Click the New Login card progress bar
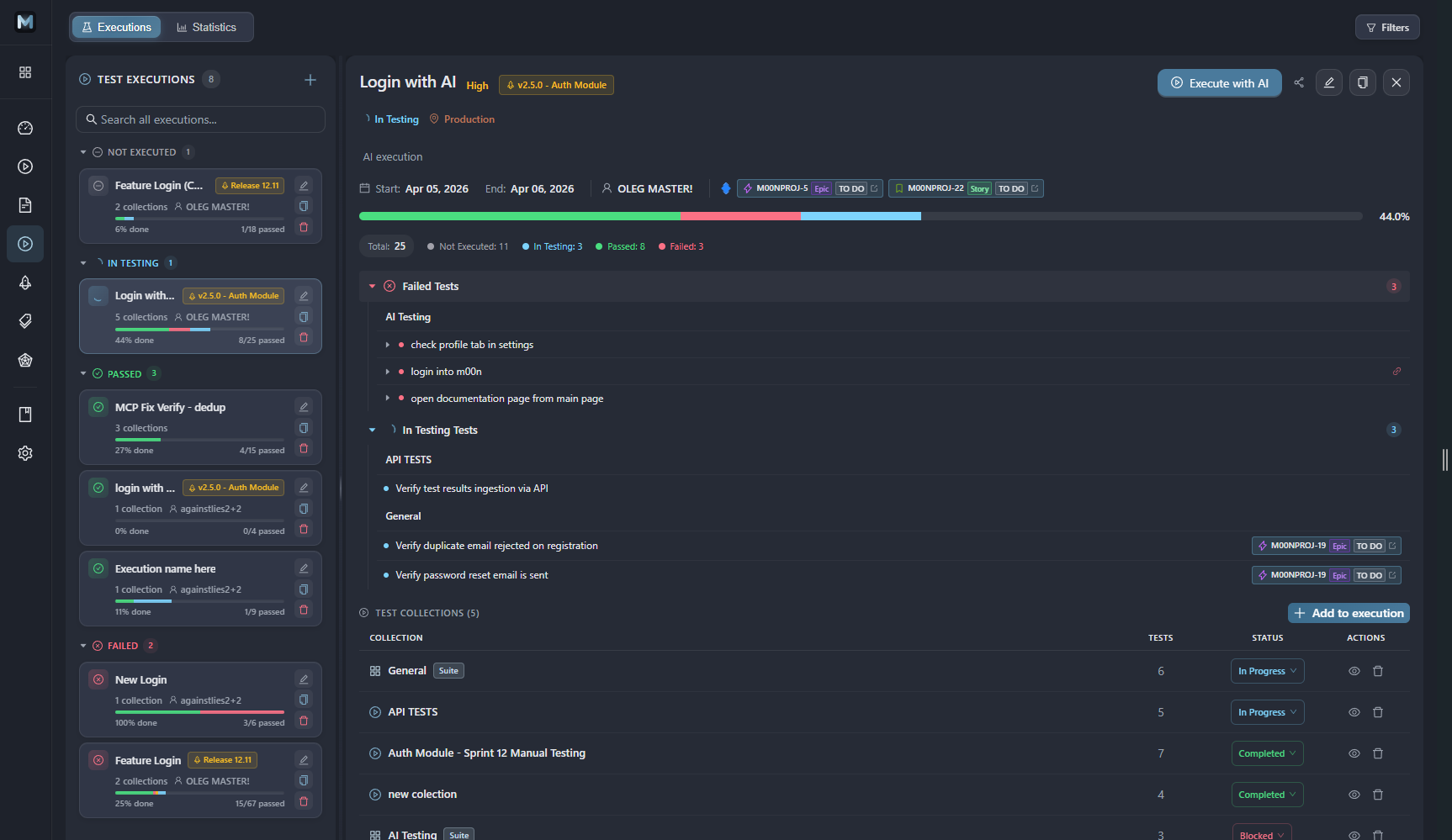The height and width of the screenshot is (840, 1452). point(199,712)
